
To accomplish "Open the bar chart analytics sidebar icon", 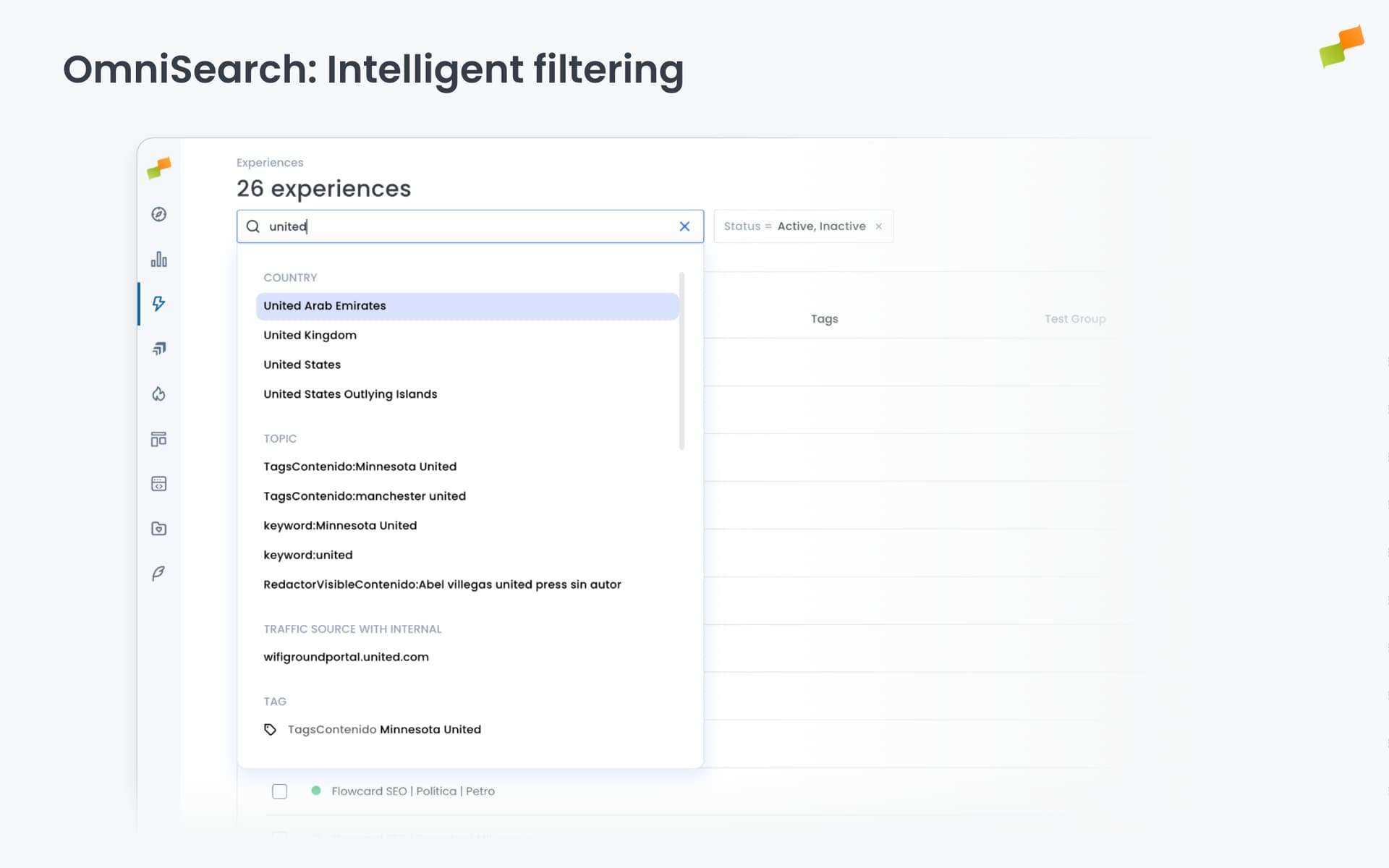I will pos(159,259).
